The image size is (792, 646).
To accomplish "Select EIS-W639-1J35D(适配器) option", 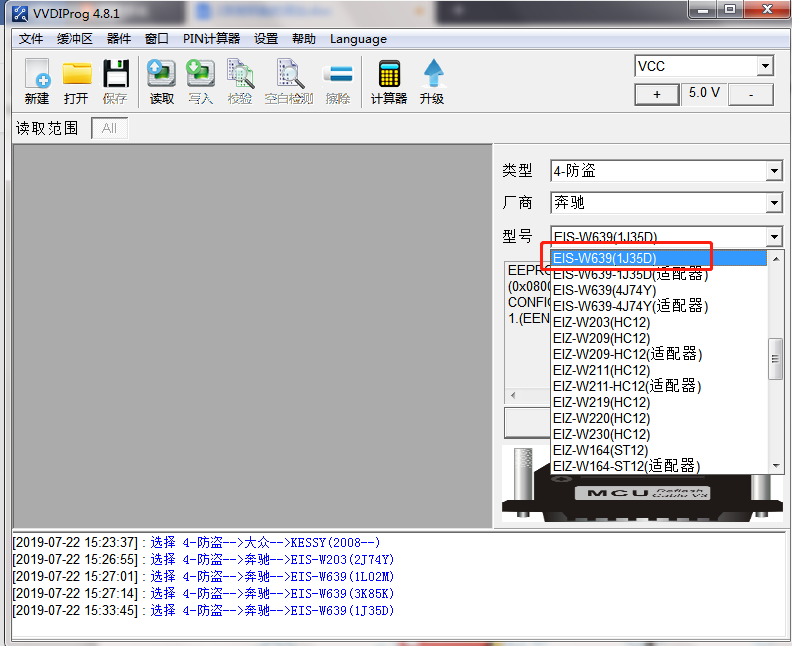I will tap(659, 274).
